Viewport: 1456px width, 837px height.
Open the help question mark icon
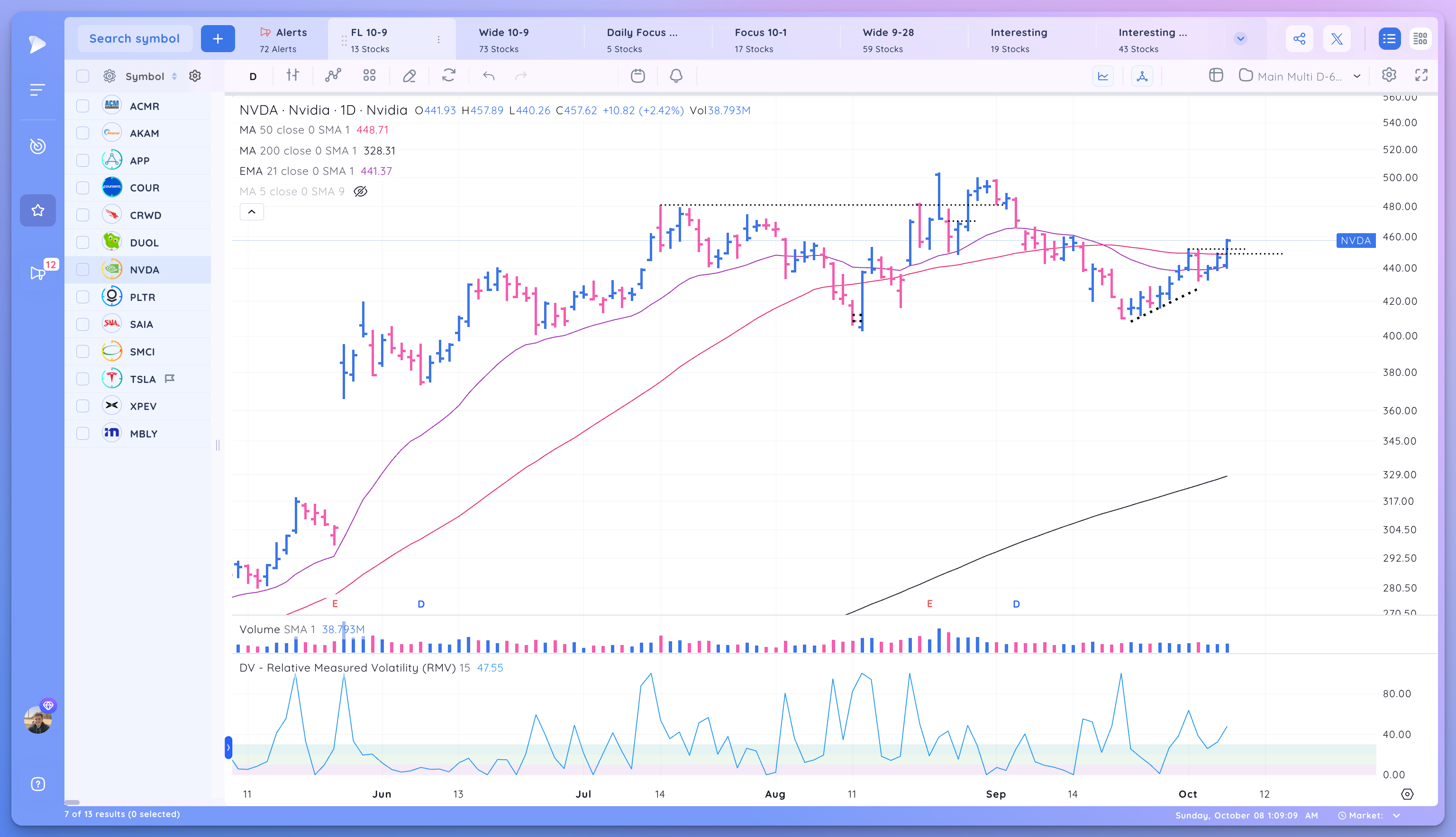37,784
